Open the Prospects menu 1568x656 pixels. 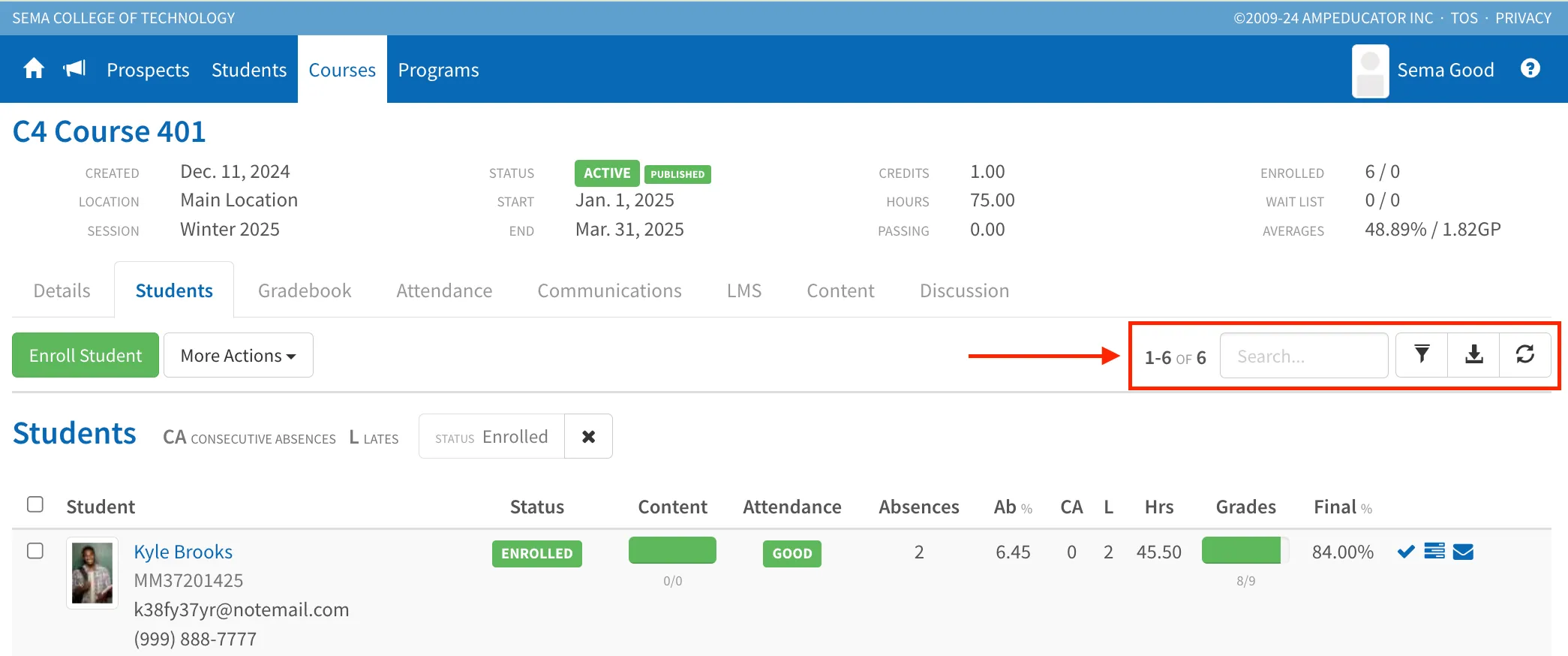click(148, 70)
